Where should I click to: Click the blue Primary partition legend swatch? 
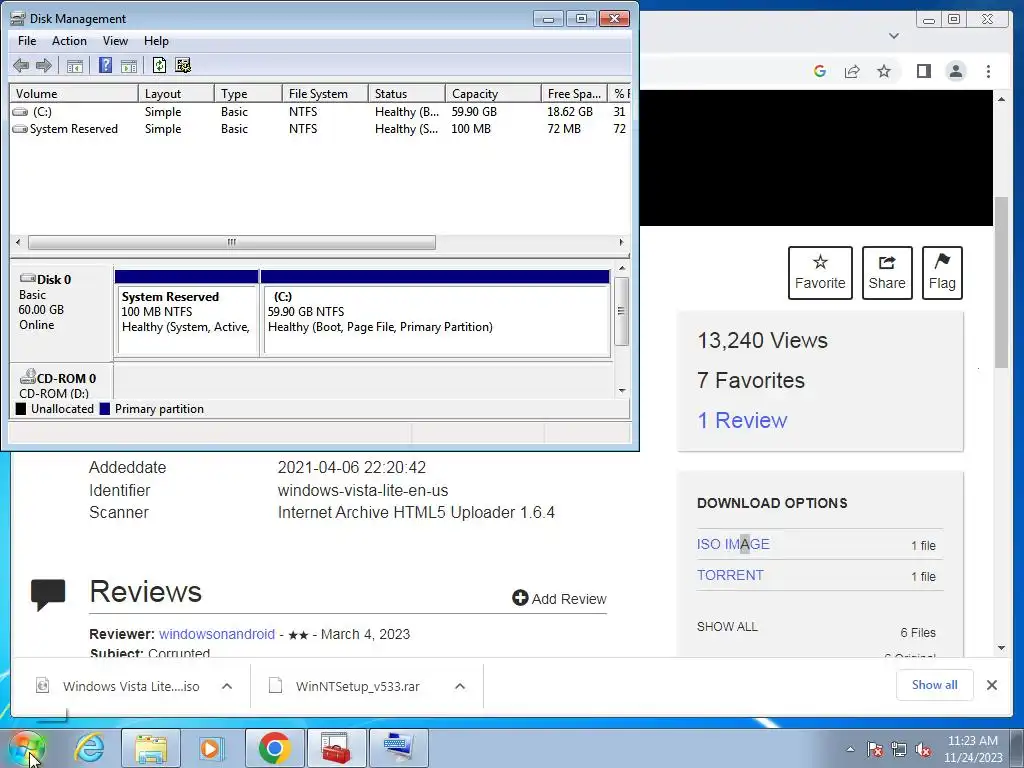pyautogui.click(x=104, y=409)
